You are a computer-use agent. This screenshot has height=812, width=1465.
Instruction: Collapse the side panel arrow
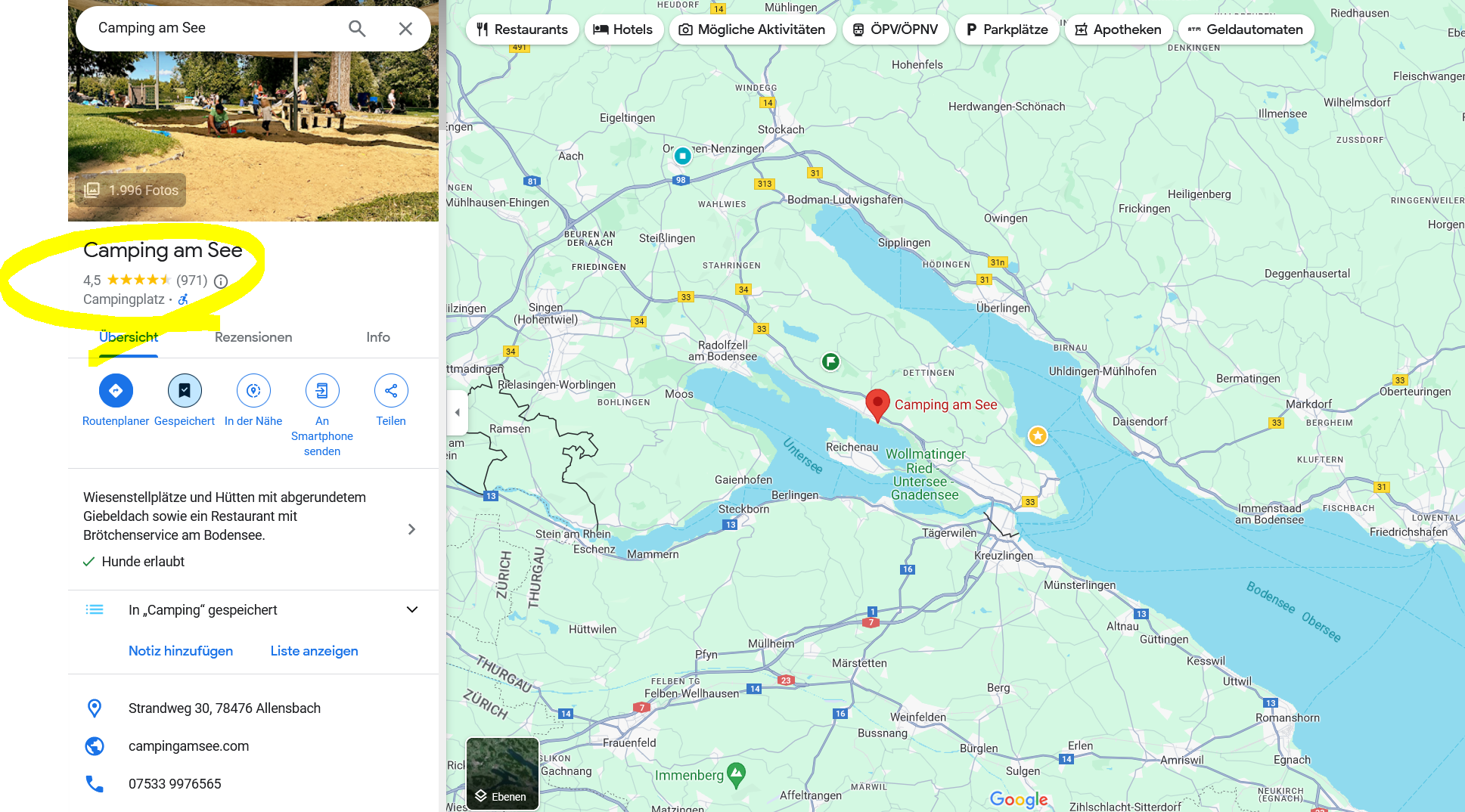click(x=457, y=412)
